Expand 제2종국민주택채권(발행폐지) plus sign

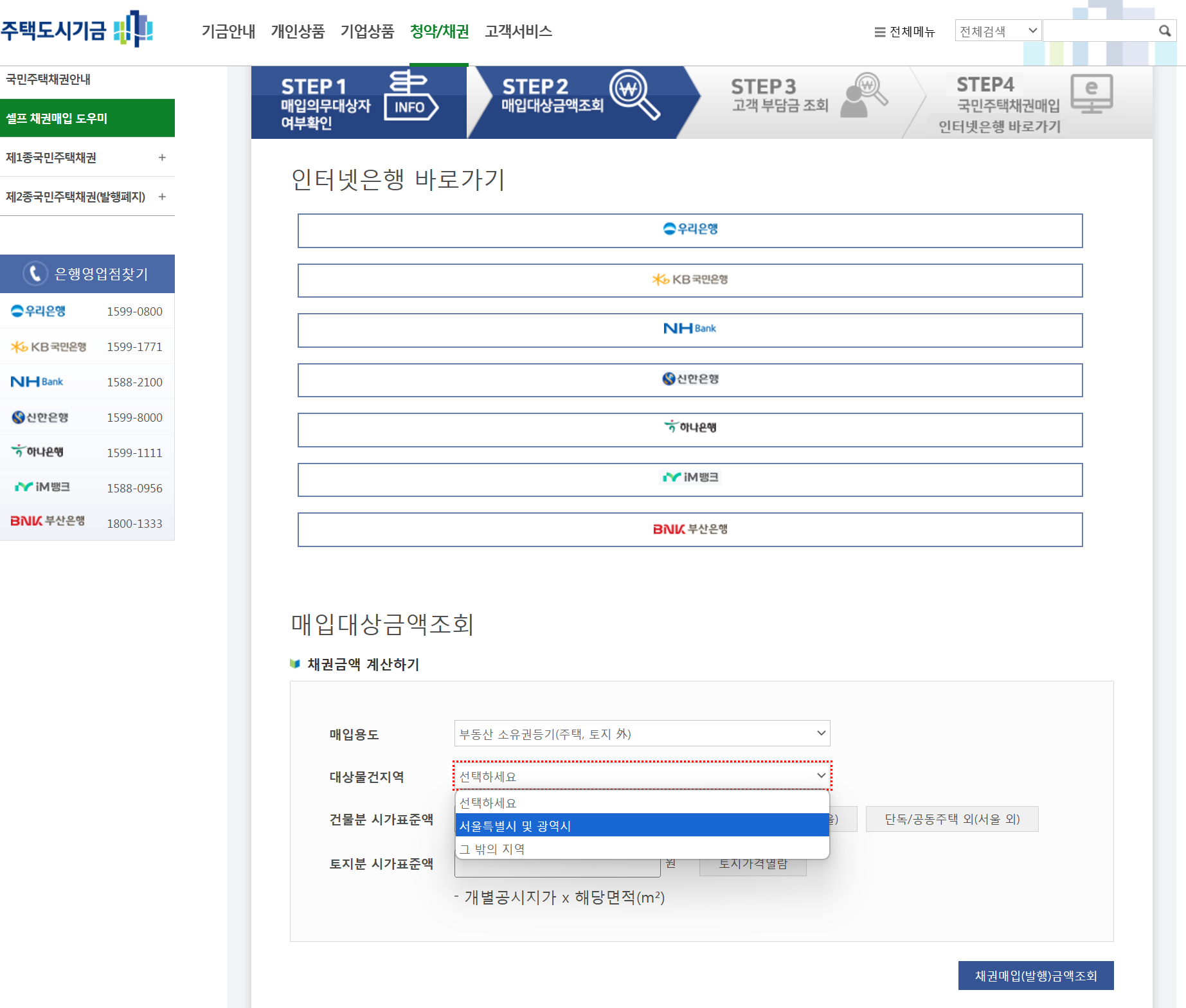(x=162, y=197)
